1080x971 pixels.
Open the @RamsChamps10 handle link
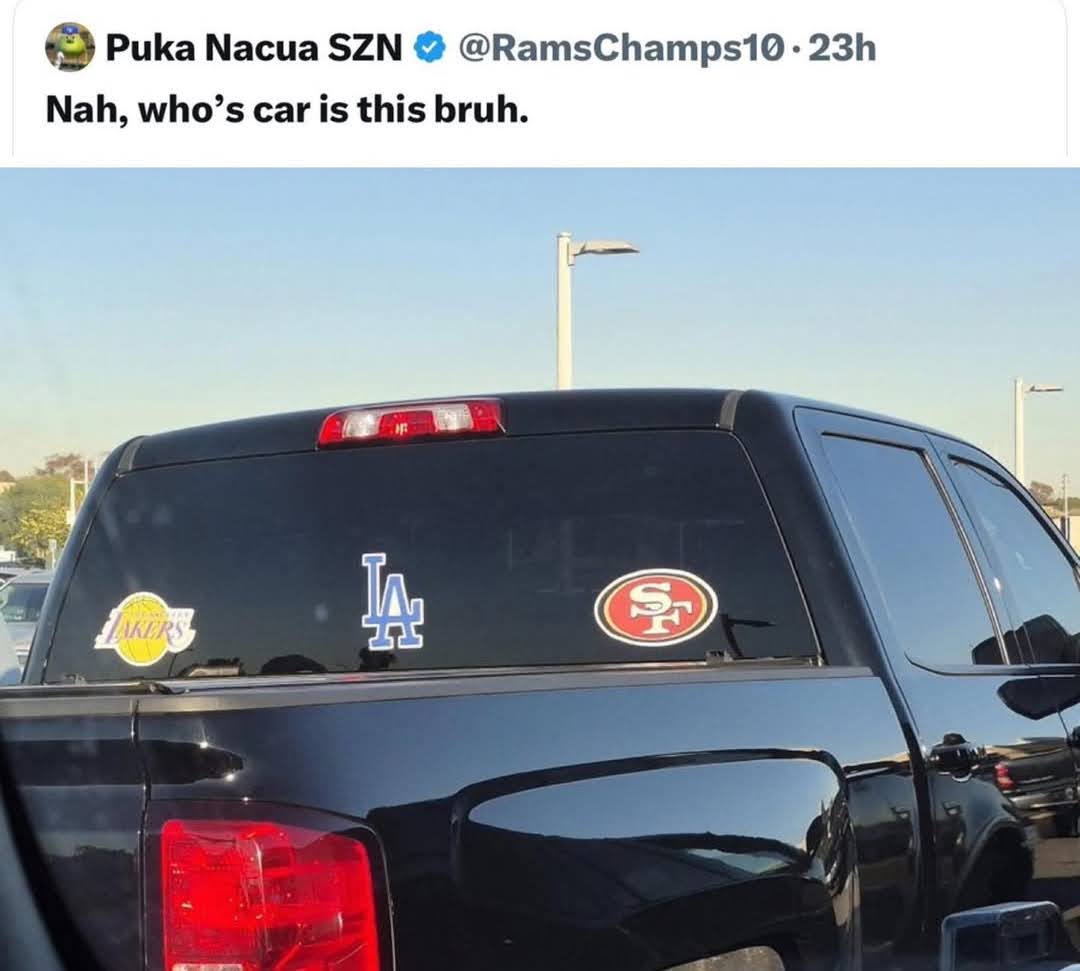pyautogui.click(x=620, y=48)
